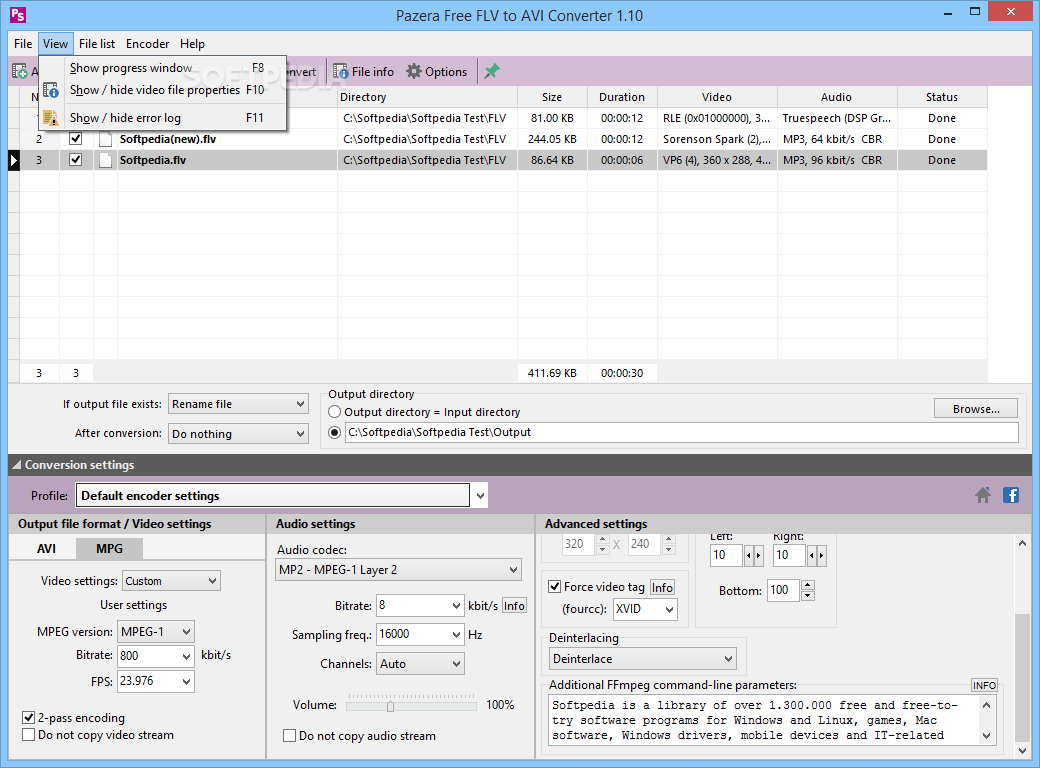Choose Show / hide video file properties
The height and width of the screenshot is (768, 1040).
tap(163, 90)
